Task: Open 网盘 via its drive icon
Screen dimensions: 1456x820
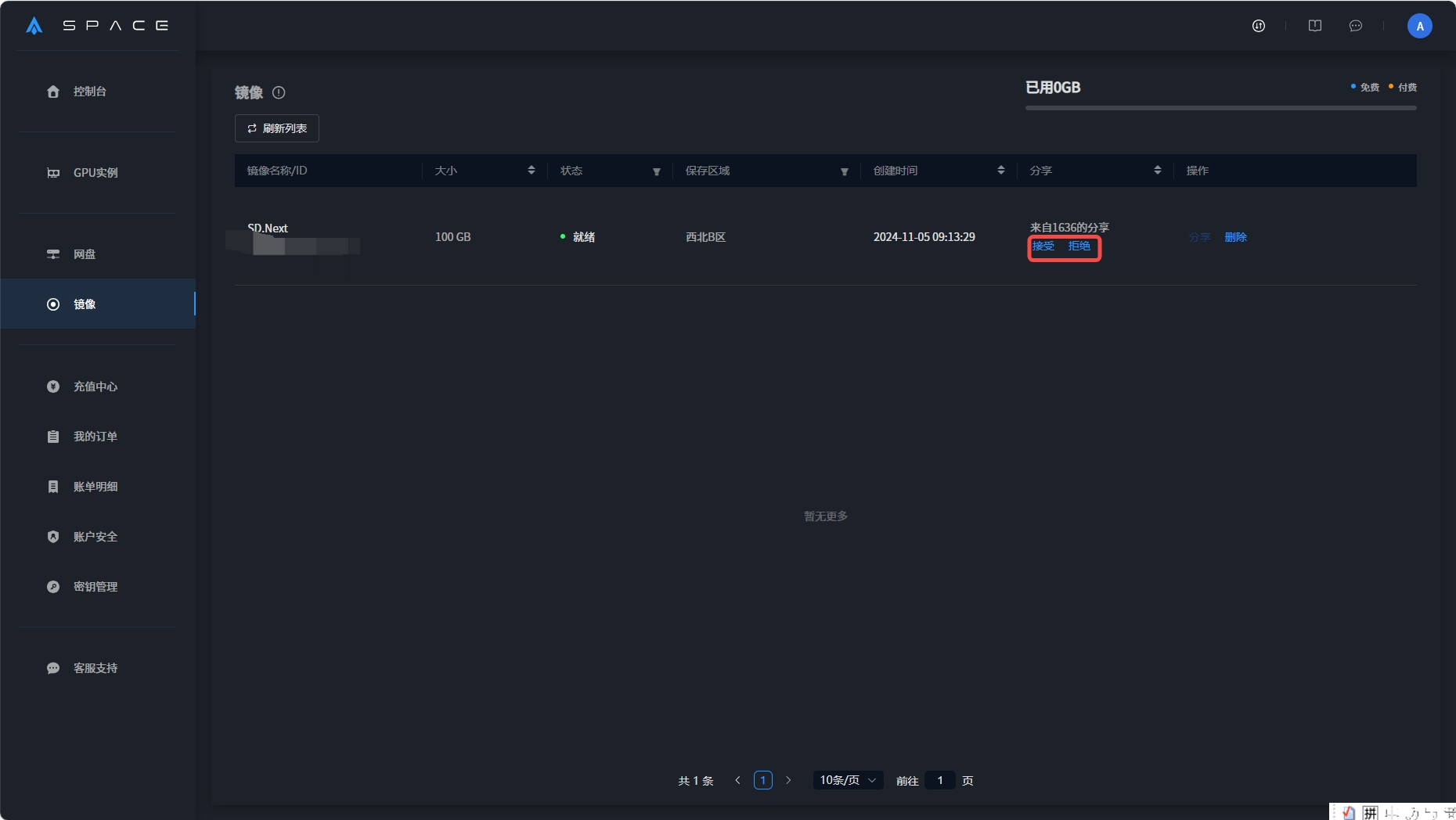Action: 53,254
